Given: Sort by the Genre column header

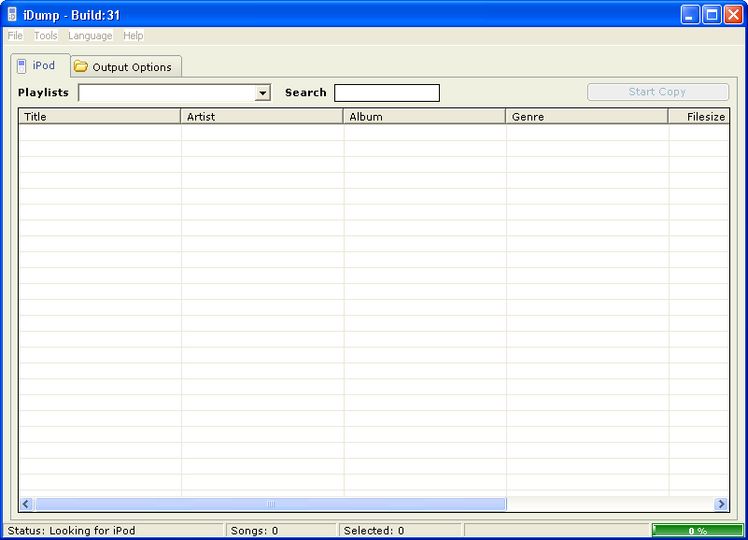Looking at the screenshot, I should click(587, 116).
